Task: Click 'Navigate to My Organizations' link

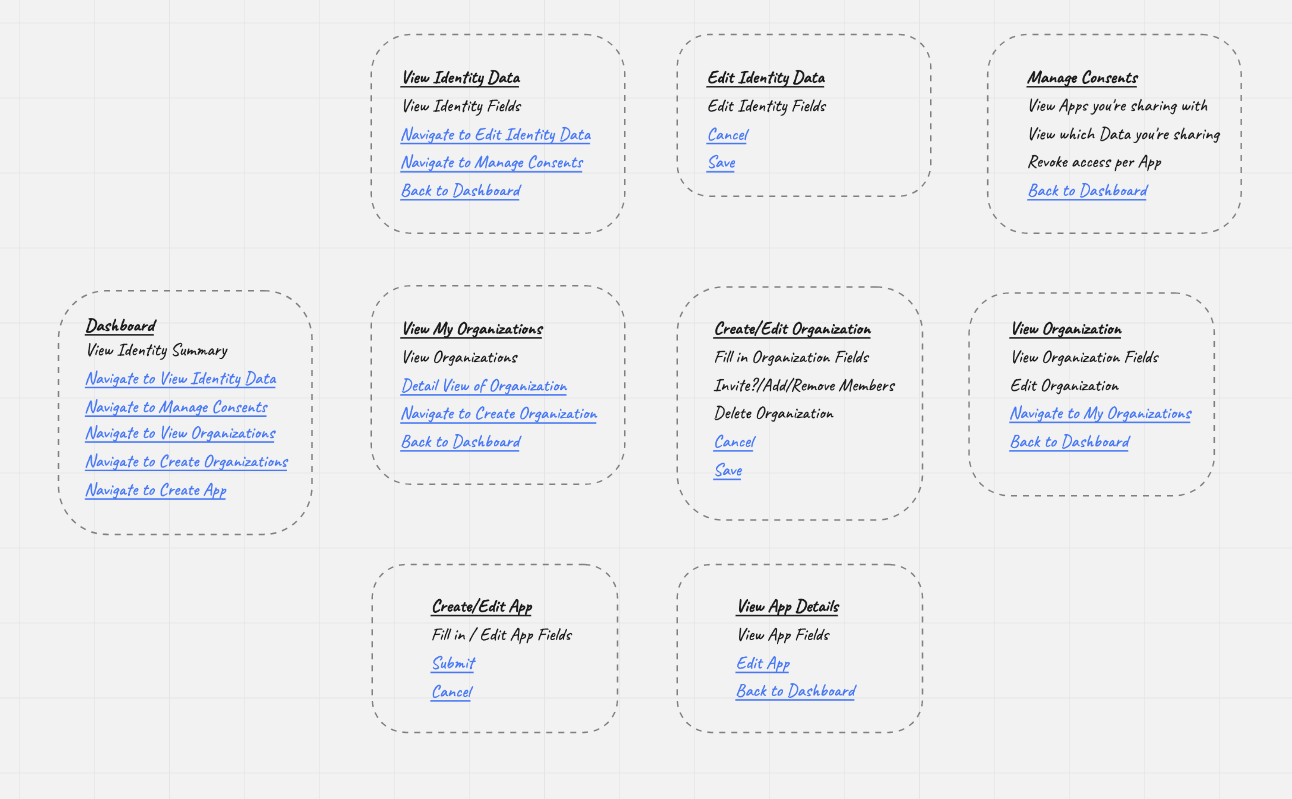Action: (1100, 414)
